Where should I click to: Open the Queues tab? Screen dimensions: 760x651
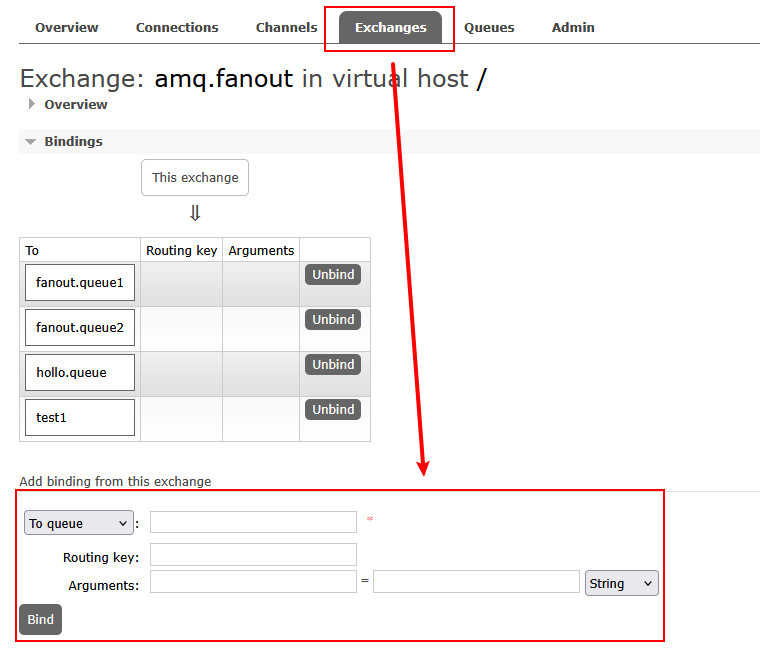[489, 27]
